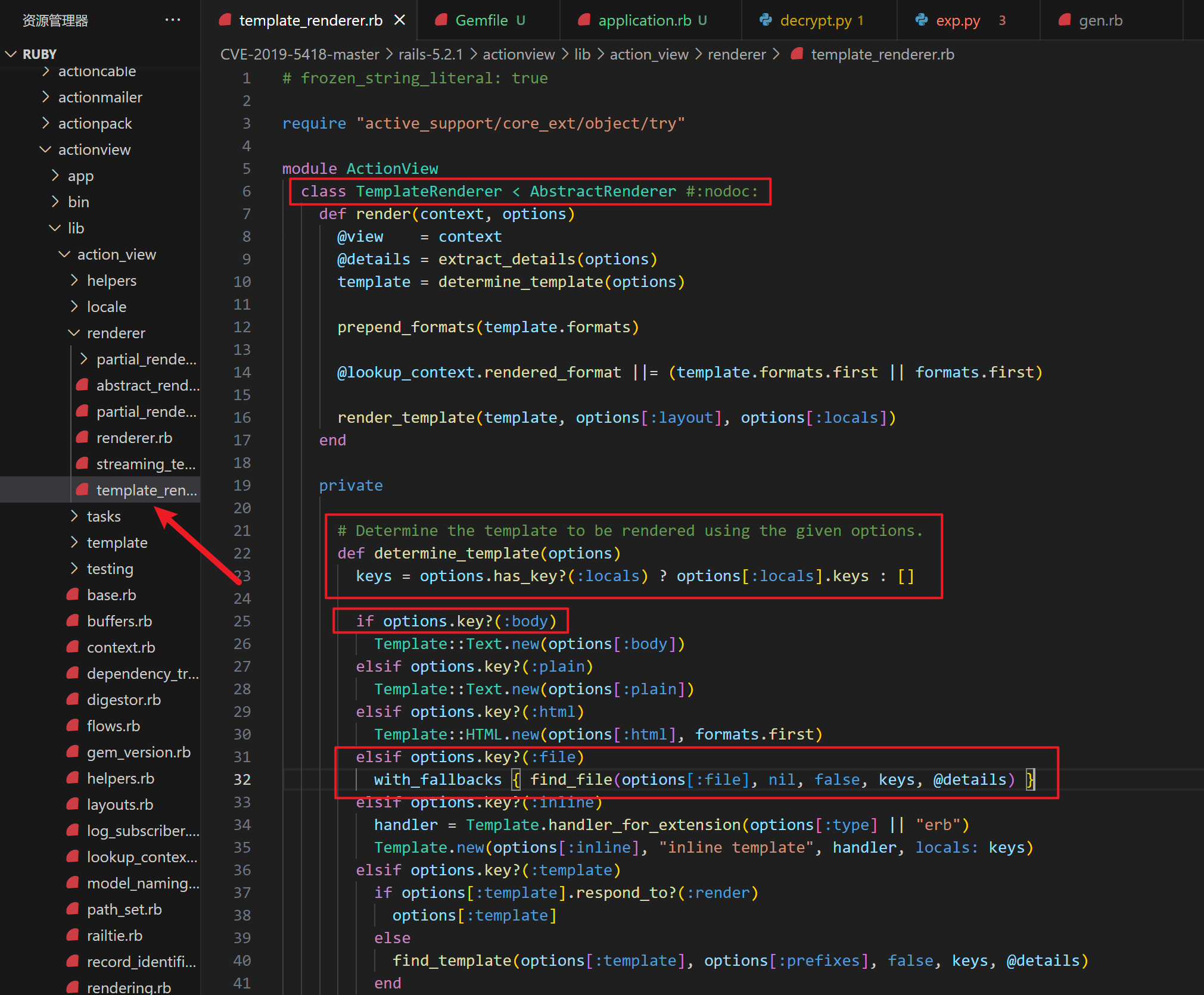Click actionview in the breadcrumb path
1204x995 pixels.
coord(518,54)
